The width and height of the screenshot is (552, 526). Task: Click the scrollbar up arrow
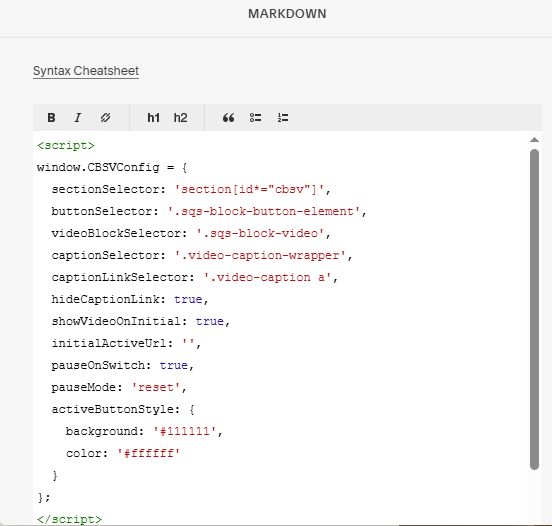point(534,140)
